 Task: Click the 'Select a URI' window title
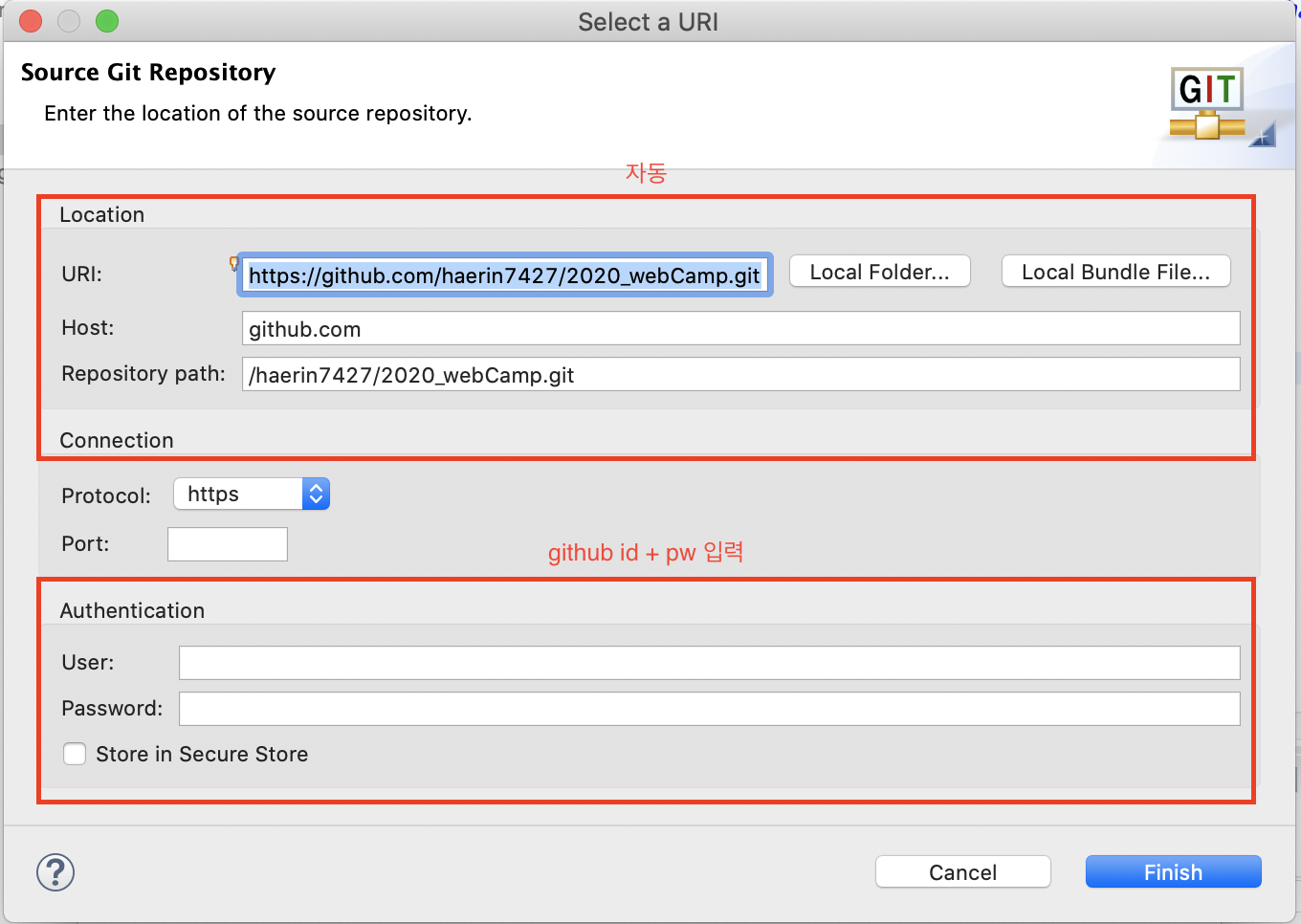click(649, 22)
